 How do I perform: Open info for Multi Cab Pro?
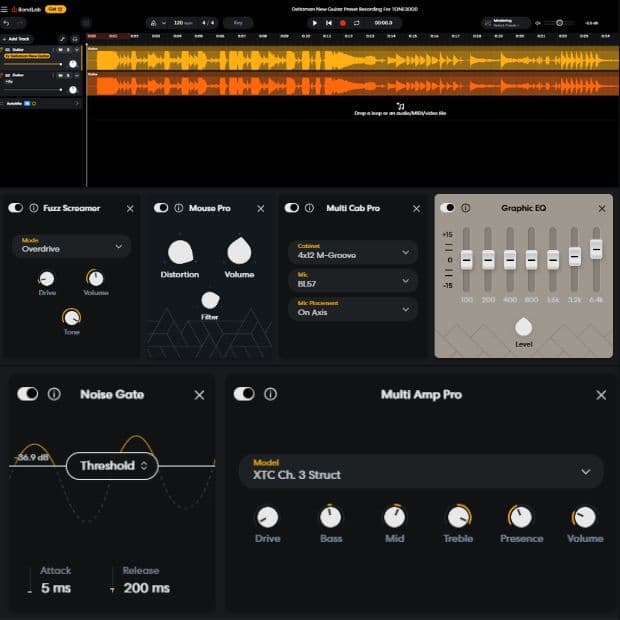[x=310, y=208]
